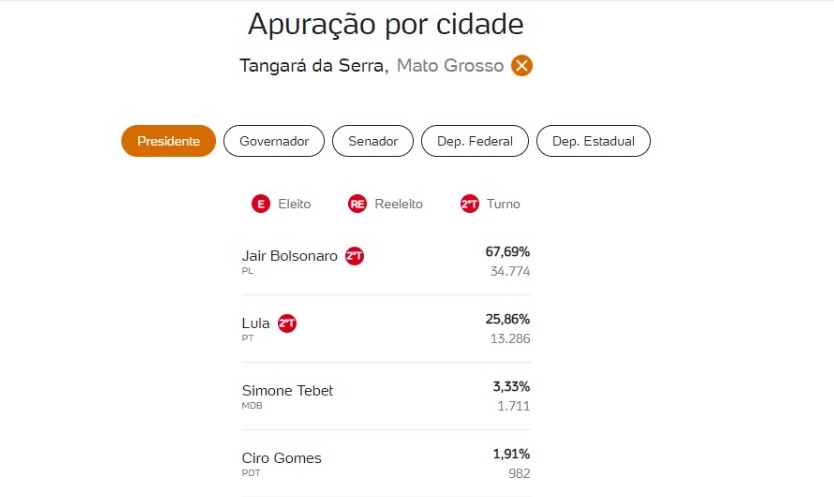Image resolution: width=834 pixels, height=497 pixels.
Task: Click the 2T Turno legend icon
Action: click(469, 204)
